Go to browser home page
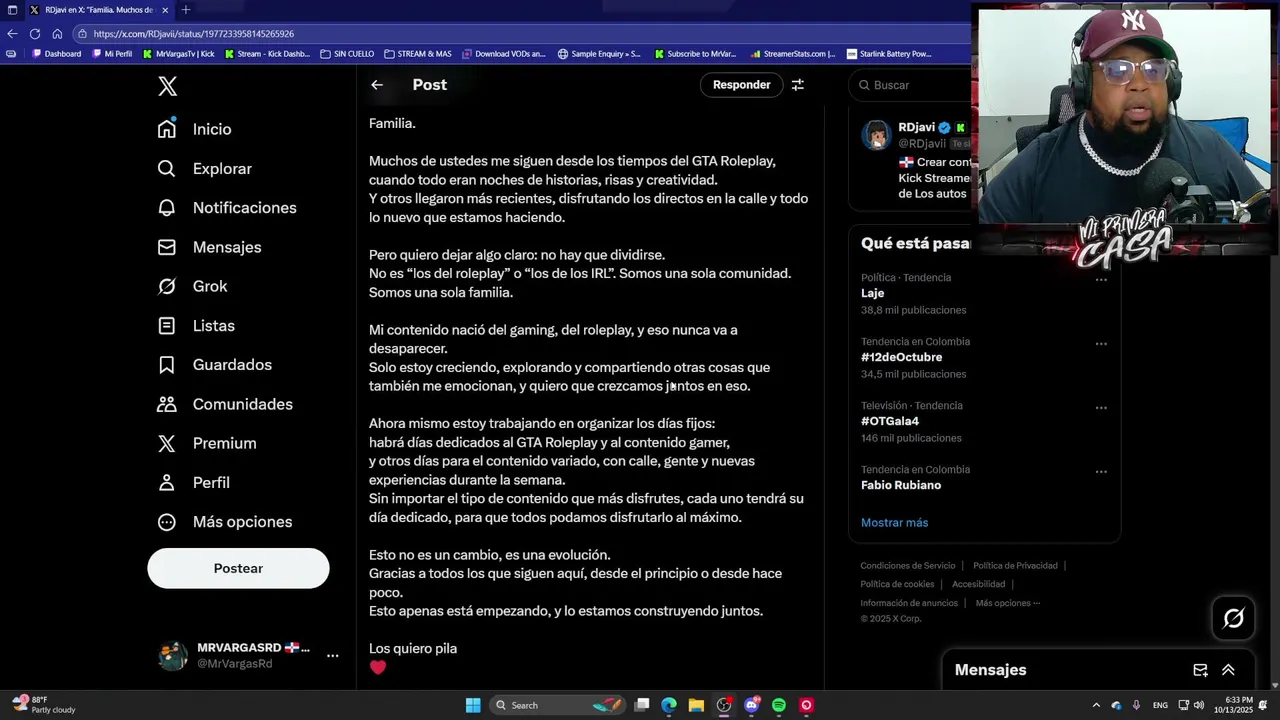The height and width of the screenshot is (720, 1280). pos(57,33)
